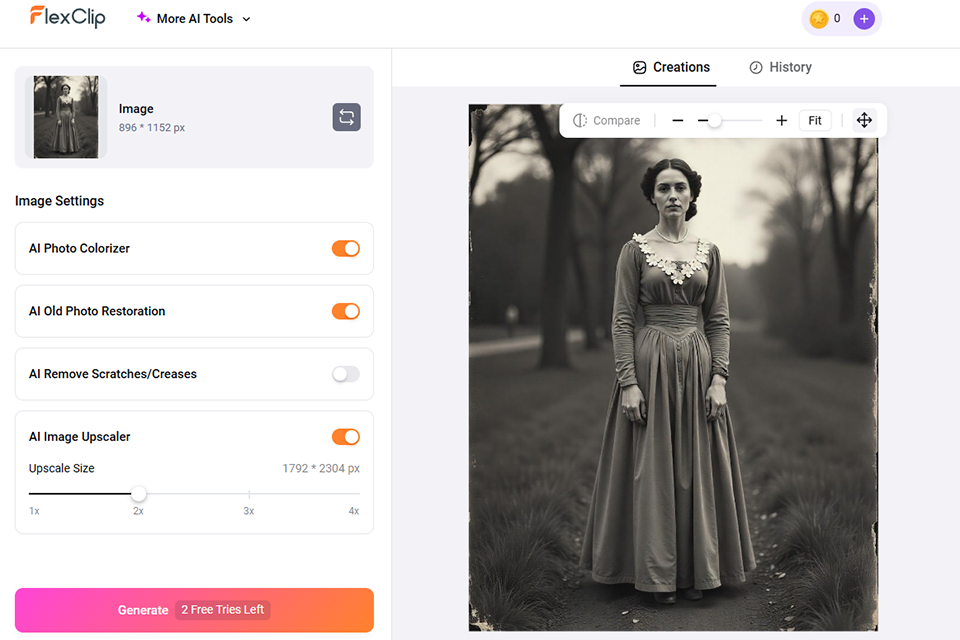Click the 3x upscale mark
The image size is (960, 640).
249,494
